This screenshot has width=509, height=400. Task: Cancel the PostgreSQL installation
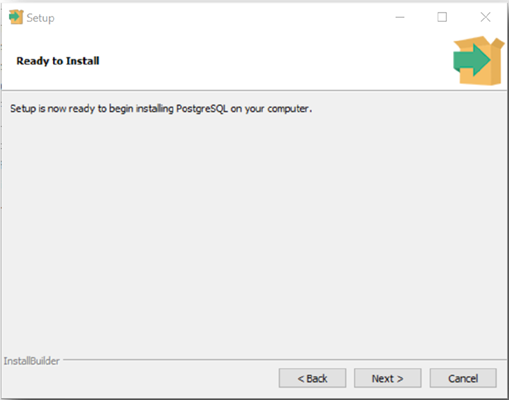point(463,378)
